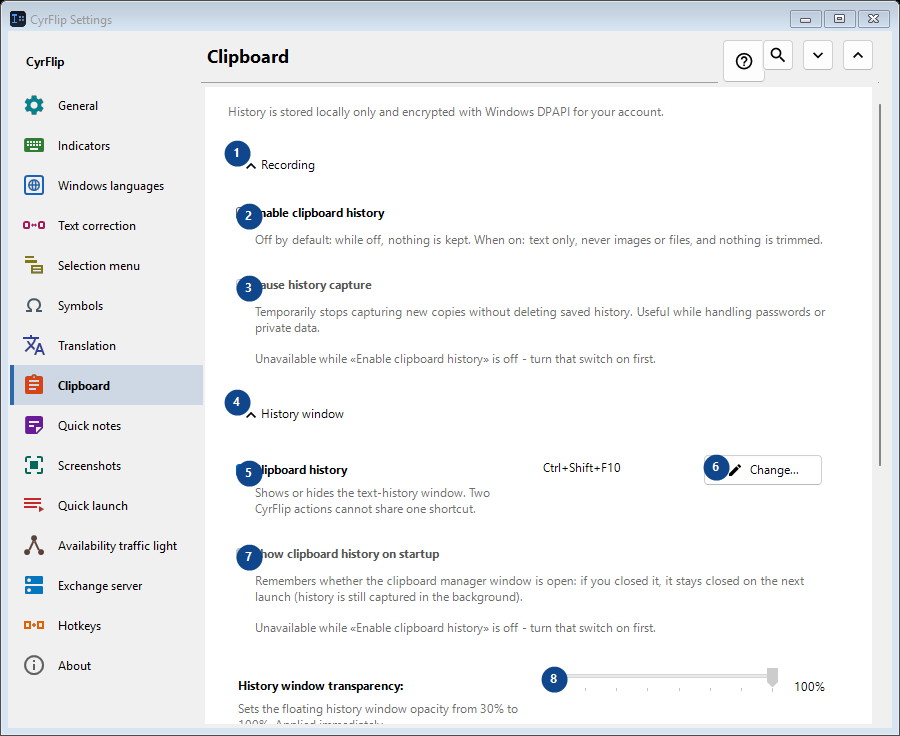Click the Clipboard page title

[248, 57]
